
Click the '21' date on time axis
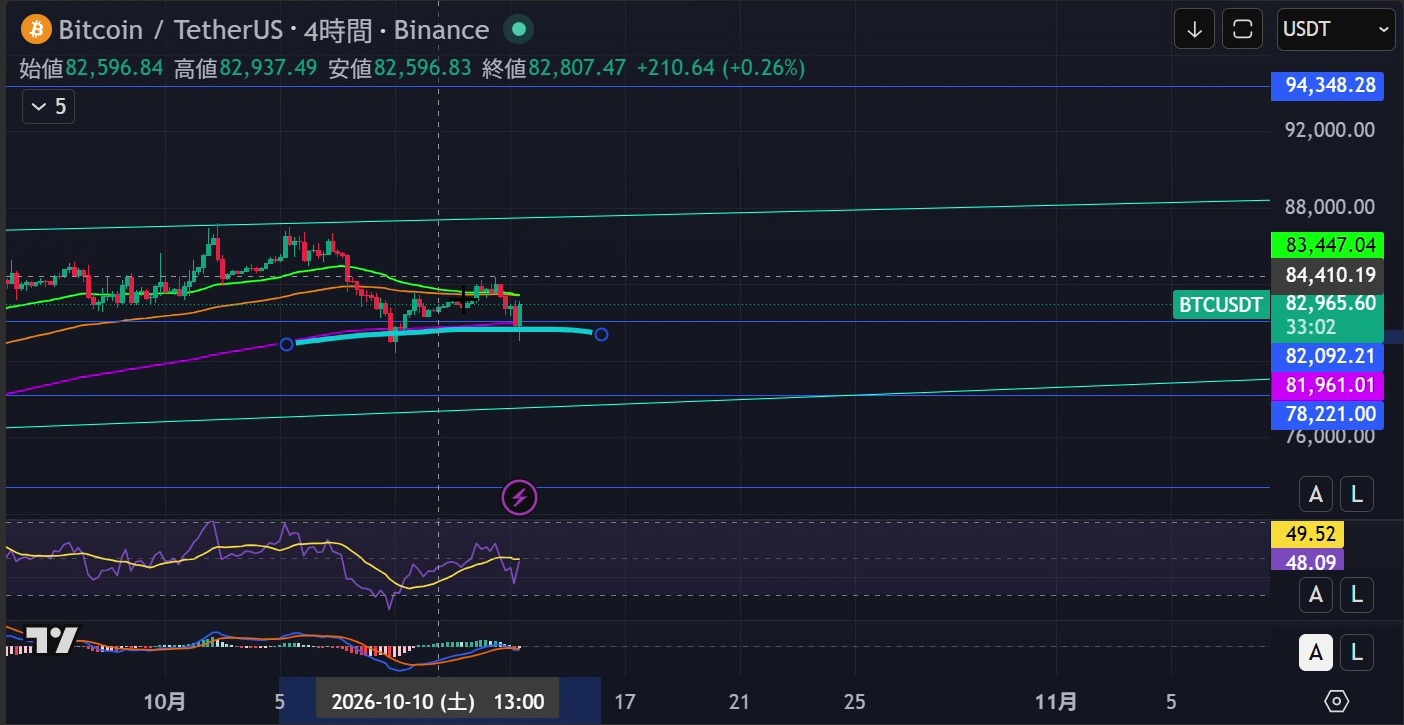pyautogui.click(x=739, y=701)
